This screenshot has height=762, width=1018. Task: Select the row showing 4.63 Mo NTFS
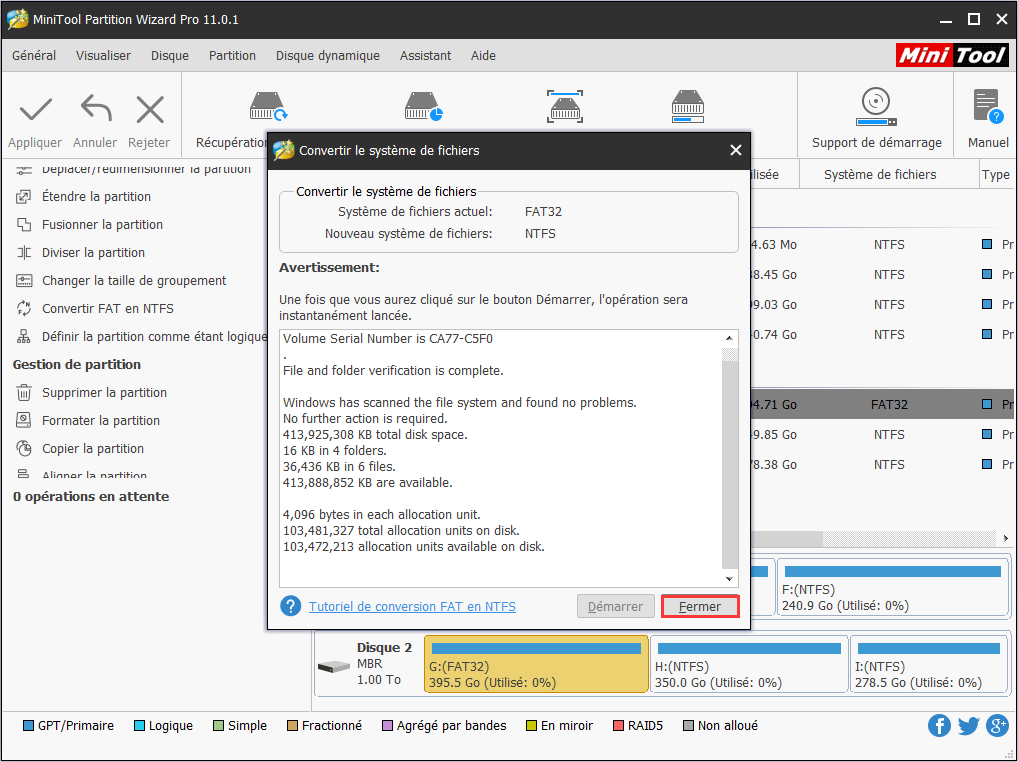(x=882, y=245)
